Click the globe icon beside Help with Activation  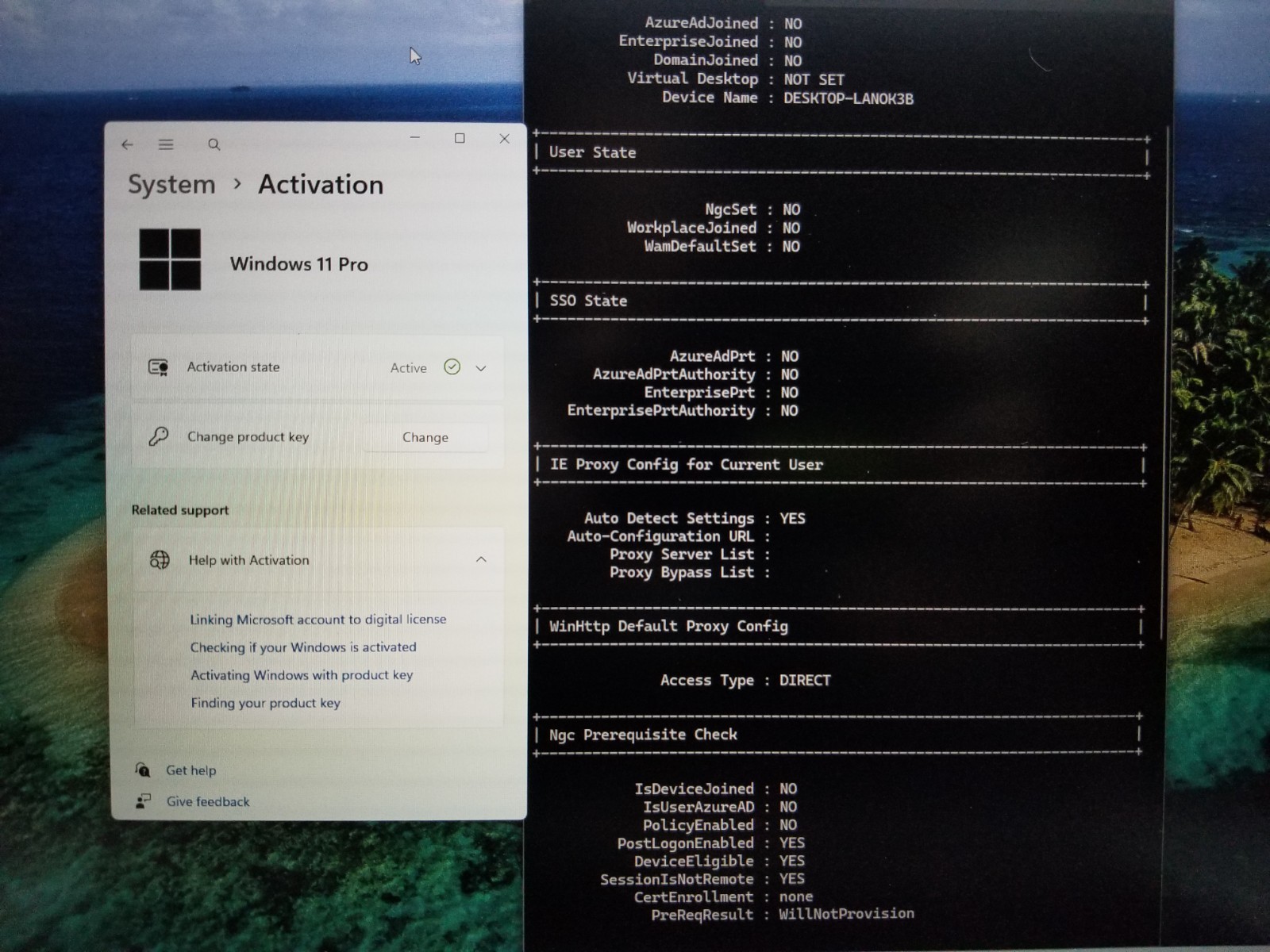pyautogui.click(x=160, y=559)
